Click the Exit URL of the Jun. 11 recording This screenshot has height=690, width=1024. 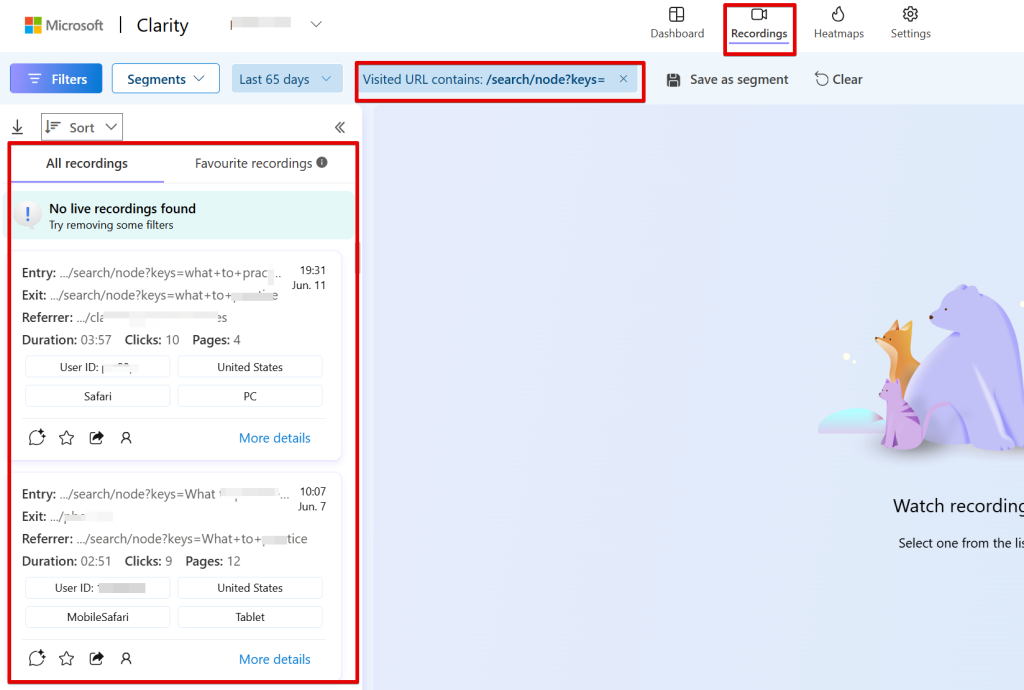[x=164, y=295]
